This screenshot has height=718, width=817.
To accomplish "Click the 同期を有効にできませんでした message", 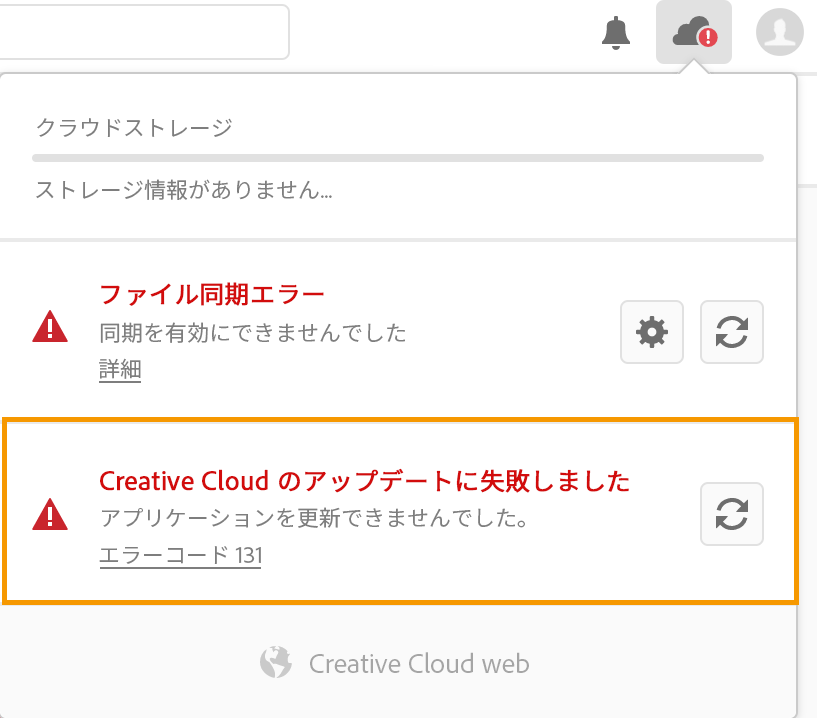I will pyautogui.click(x=253, y=333).
